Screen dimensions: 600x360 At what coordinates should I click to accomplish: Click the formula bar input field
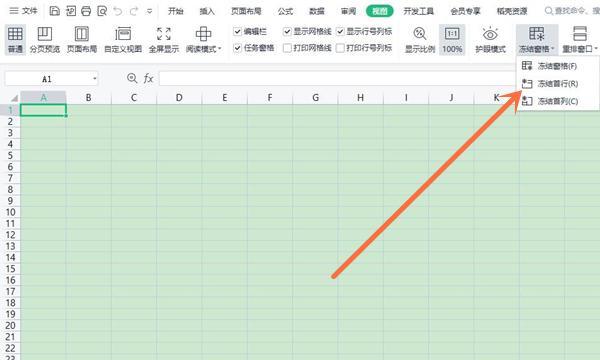(337, 79)
